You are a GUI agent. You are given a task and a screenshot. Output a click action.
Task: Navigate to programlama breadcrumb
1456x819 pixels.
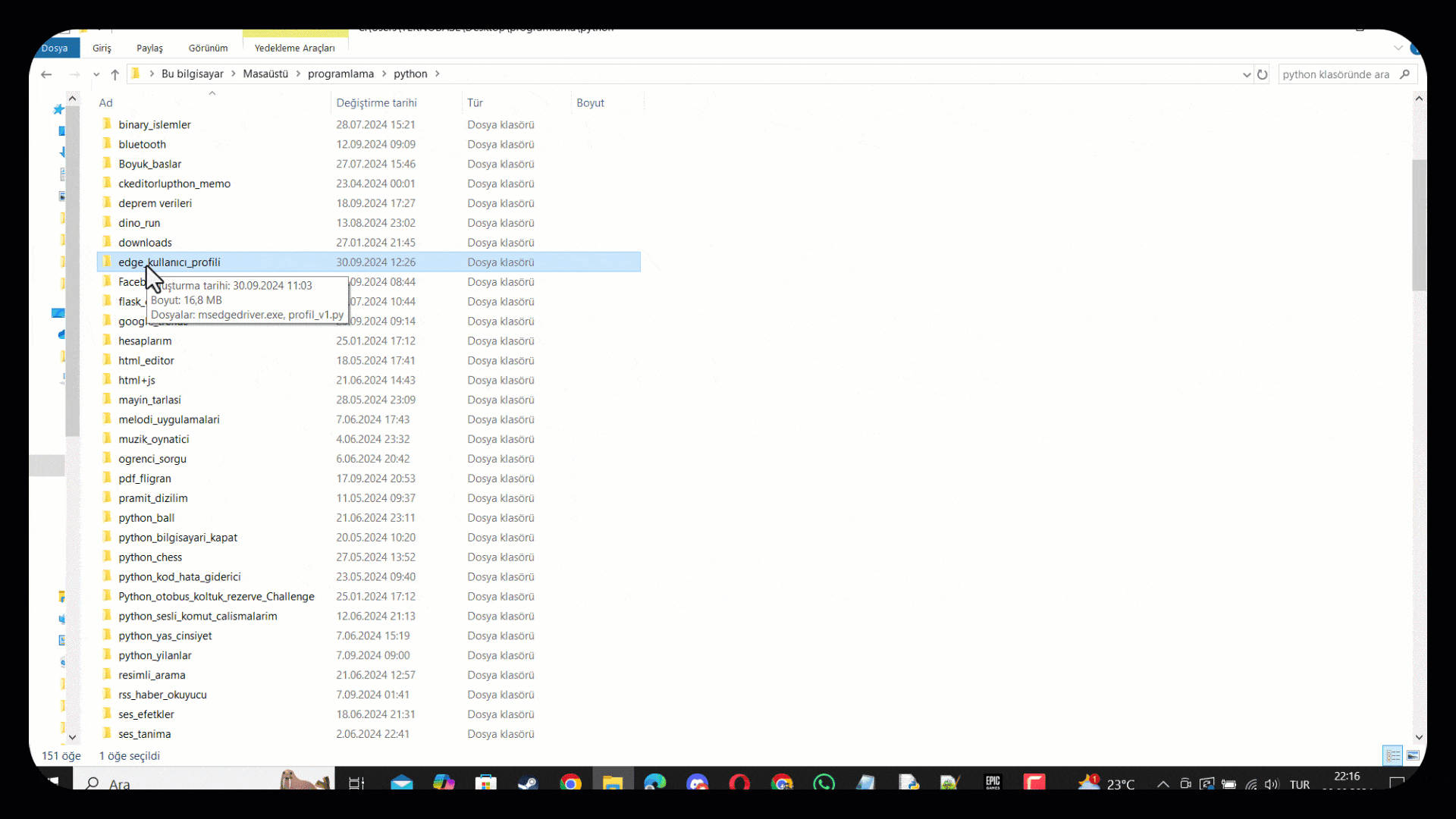click(340, 74)
